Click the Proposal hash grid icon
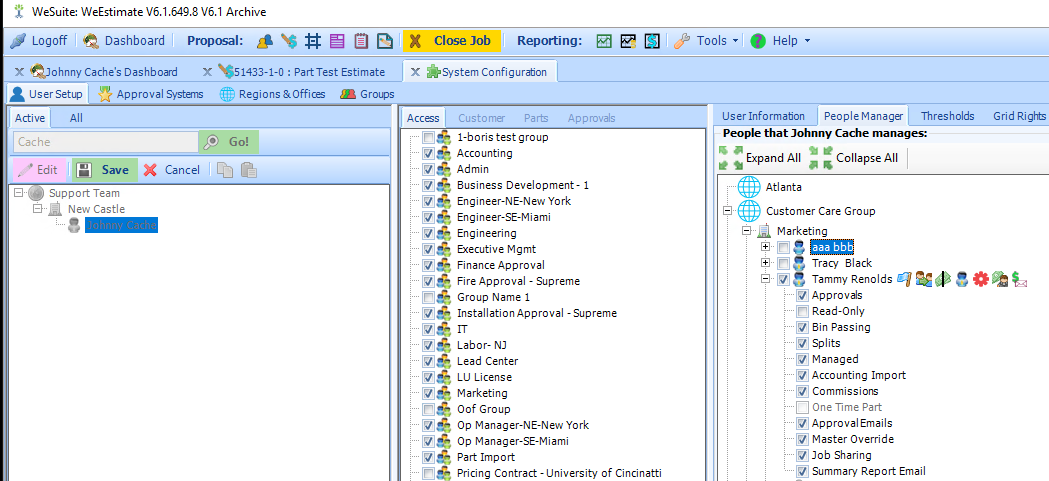The height and width of the screenshot is (481, 1049). click(x=312, y=41)
